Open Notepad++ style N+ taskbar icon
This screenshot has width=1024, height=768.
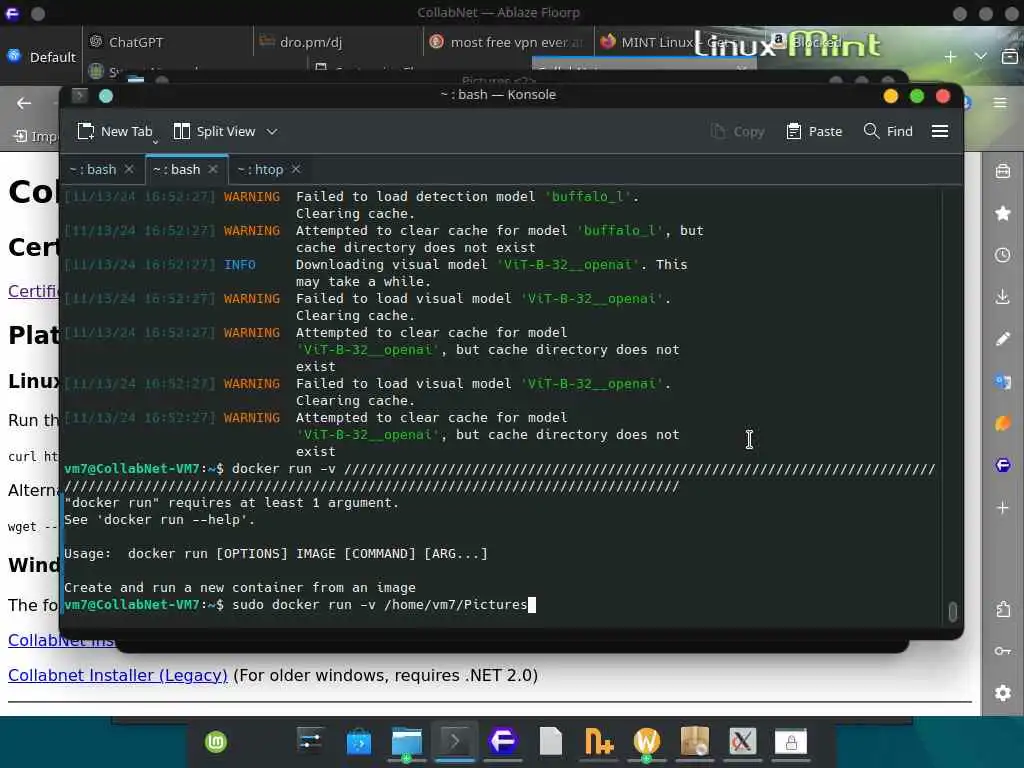pos(598,742)
